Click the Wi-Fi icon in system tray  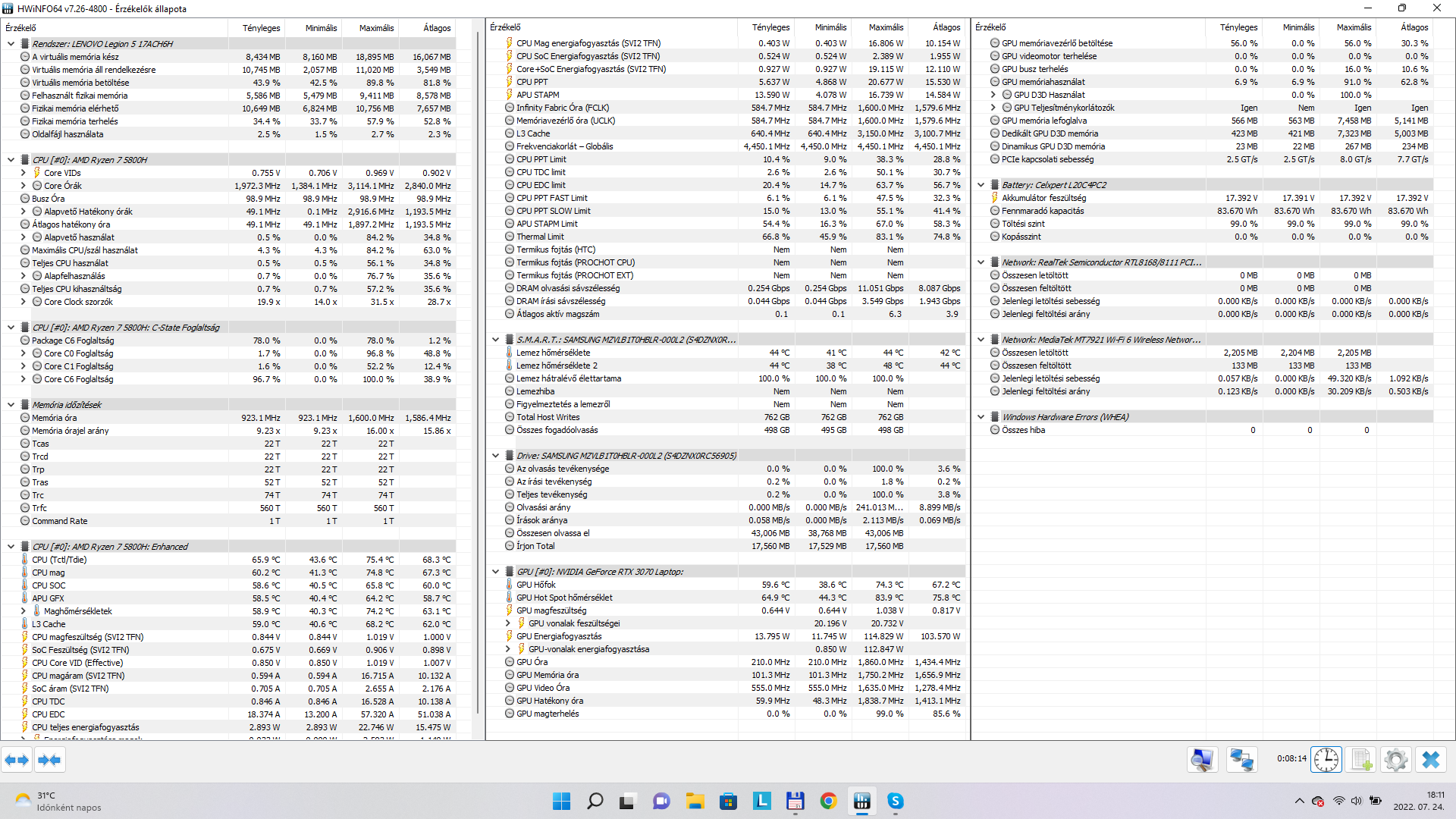(x=1338, y=802)
